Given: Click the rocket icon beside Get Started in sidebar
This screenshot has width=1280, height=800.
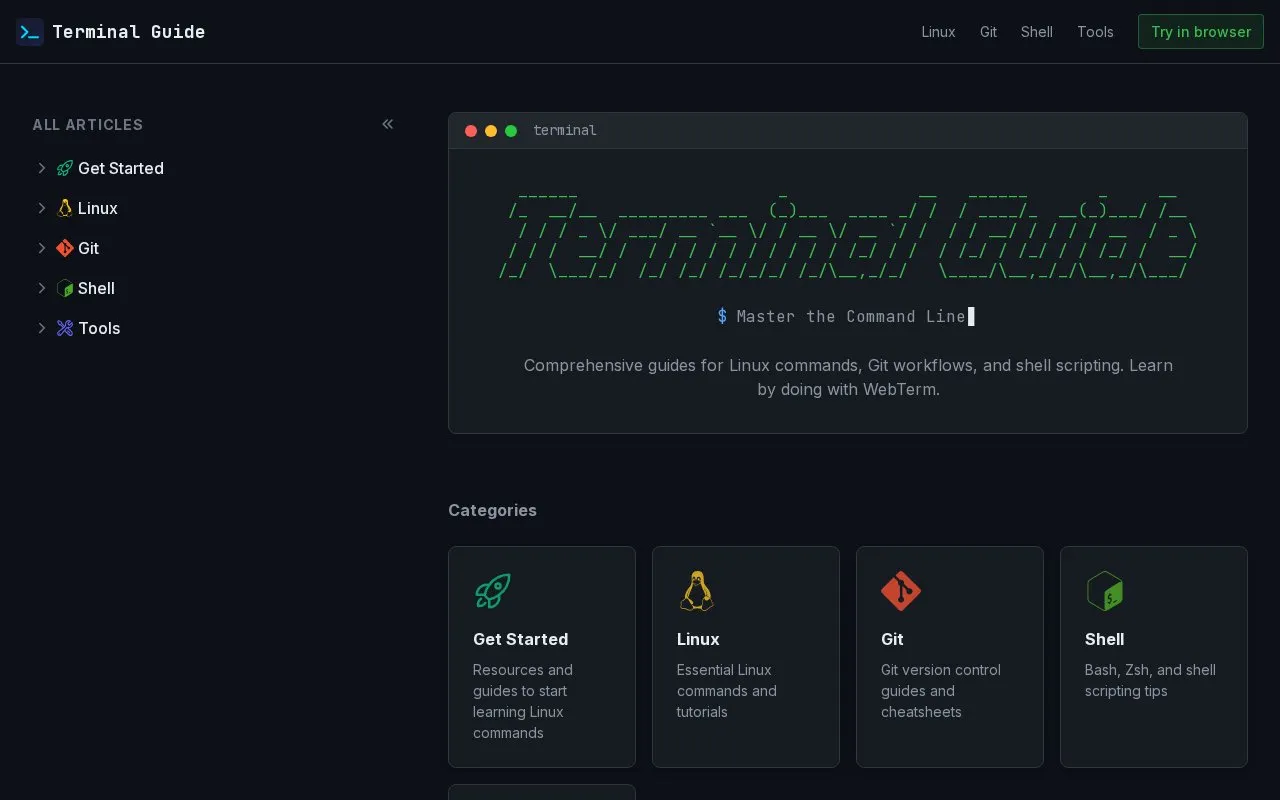Looking at the screenshot, I should click(x=65, y=168).
